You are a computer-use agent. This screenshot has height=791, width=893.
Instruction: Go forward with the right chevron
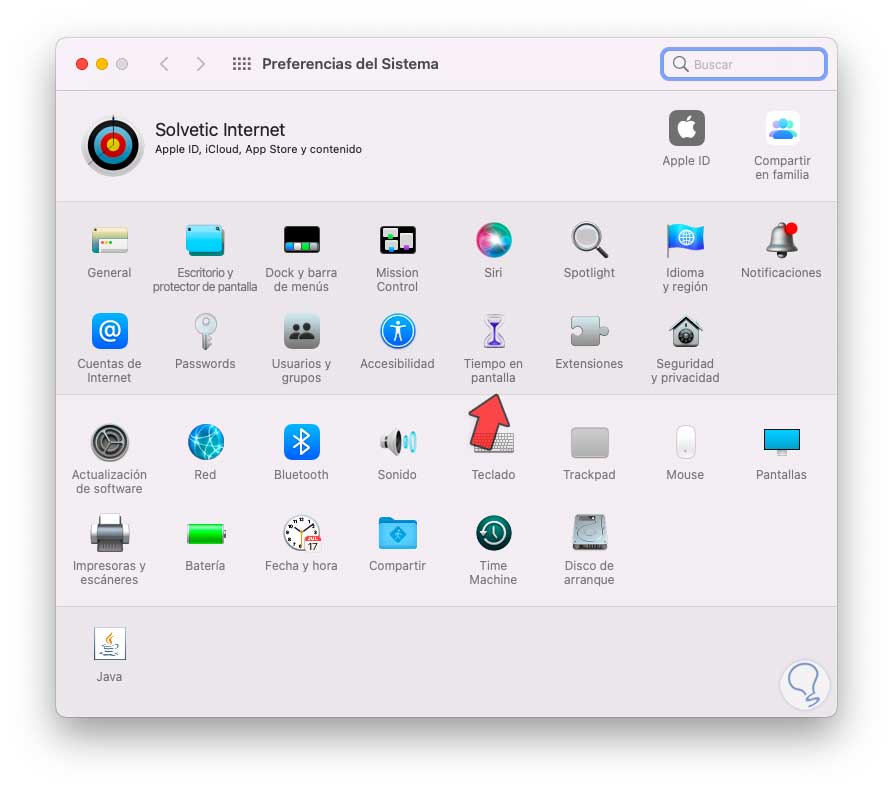point(200,64)
